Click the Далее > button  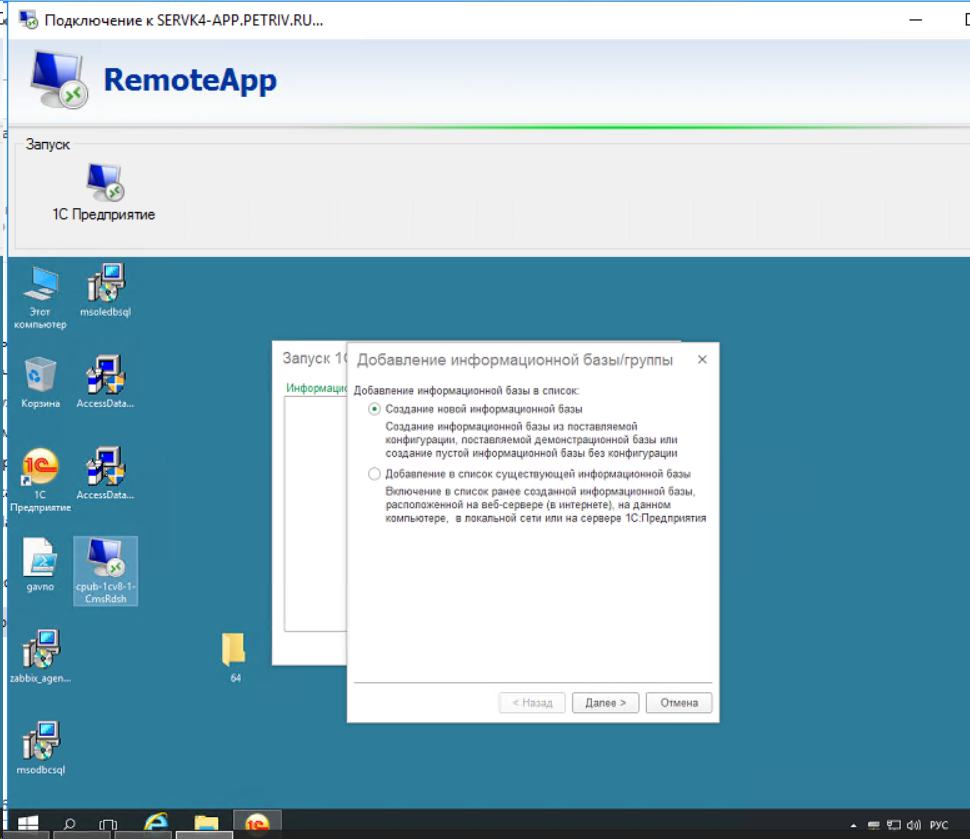tap(605, 703)
